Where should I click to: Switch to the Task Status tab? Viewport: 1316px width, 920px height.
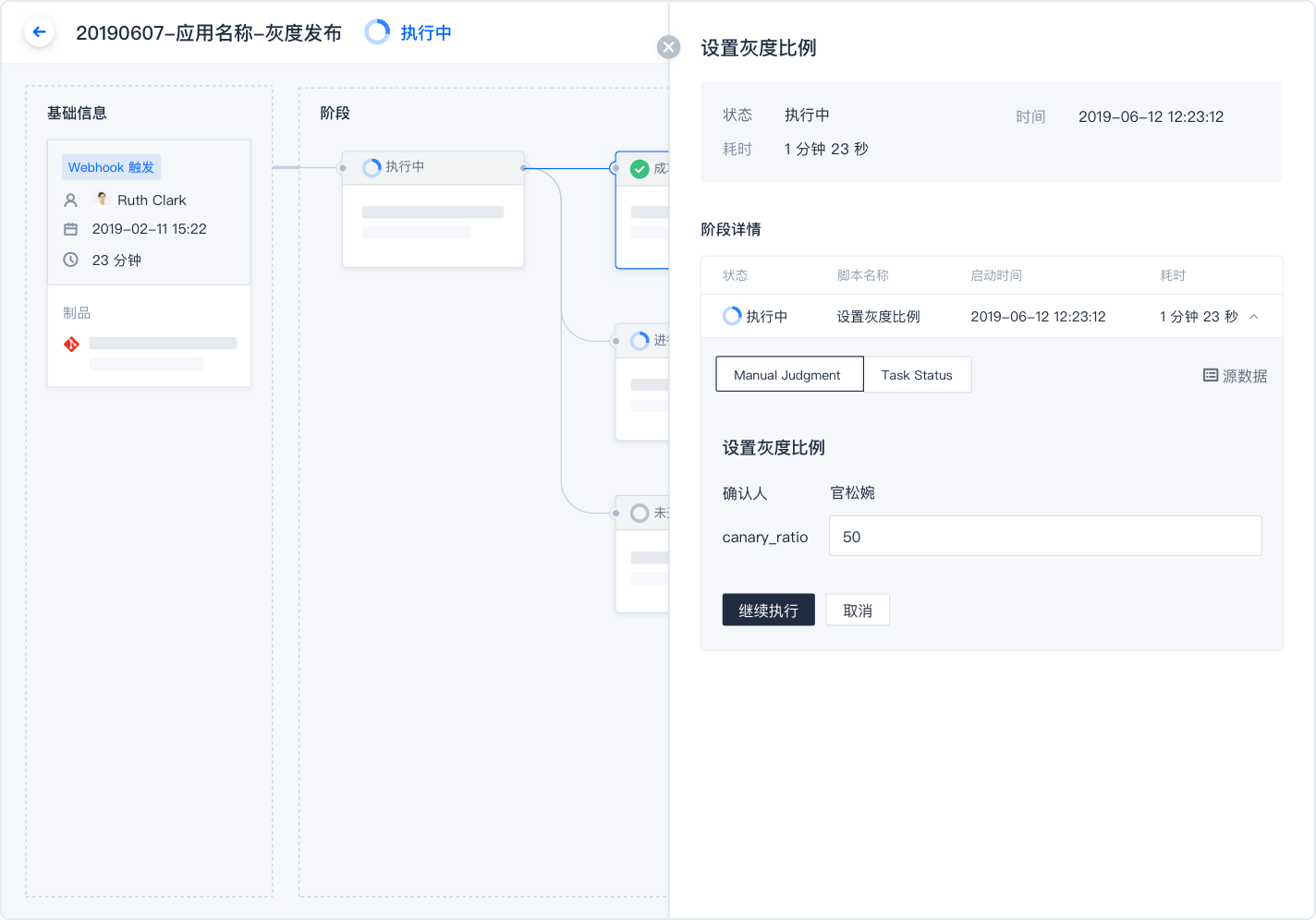click(x=916, y=375)
